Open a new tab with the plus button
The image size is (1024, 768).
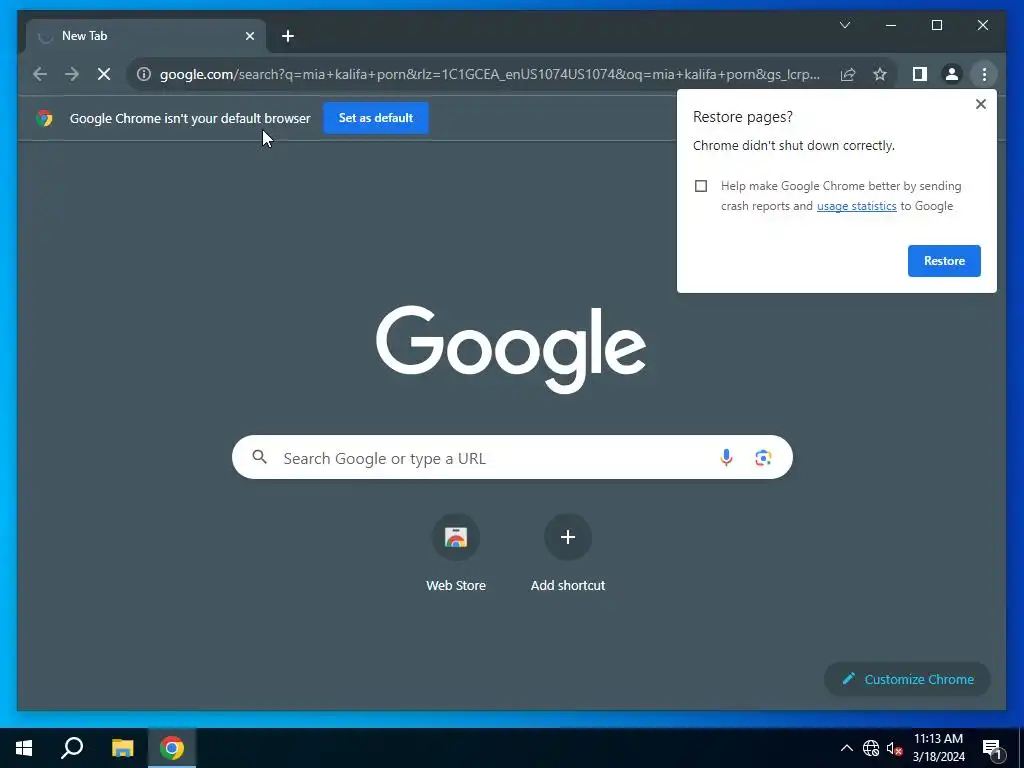(288, 36)
